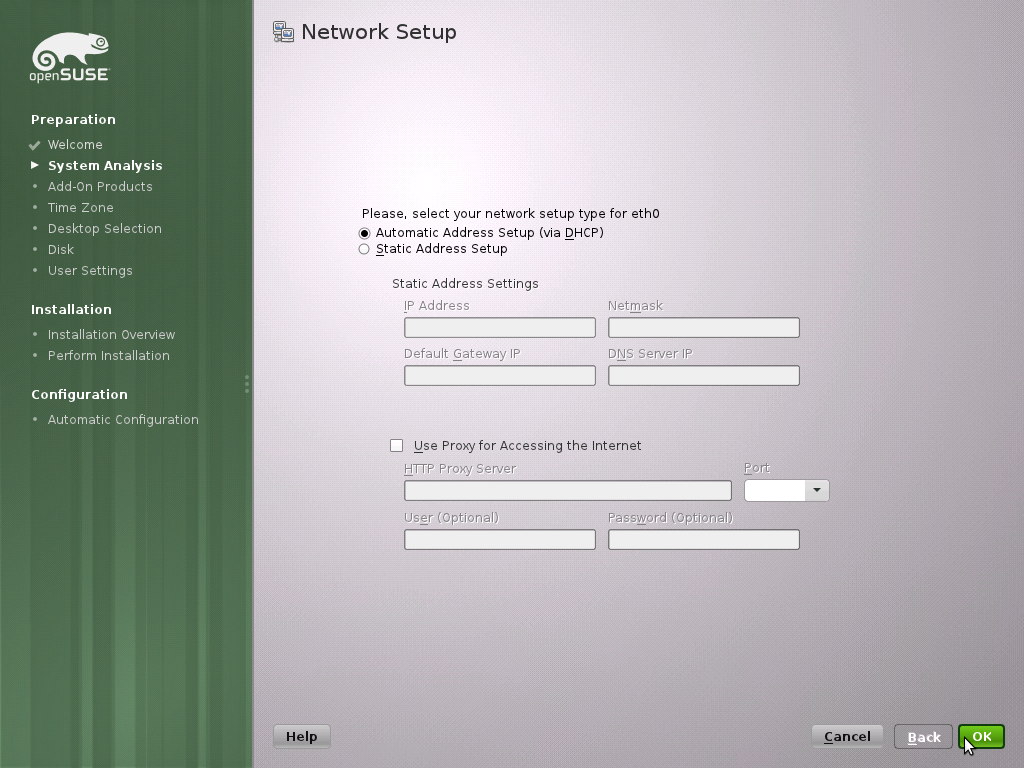
Task: Click the DNS Server IP field
Action: click(703, 376)
